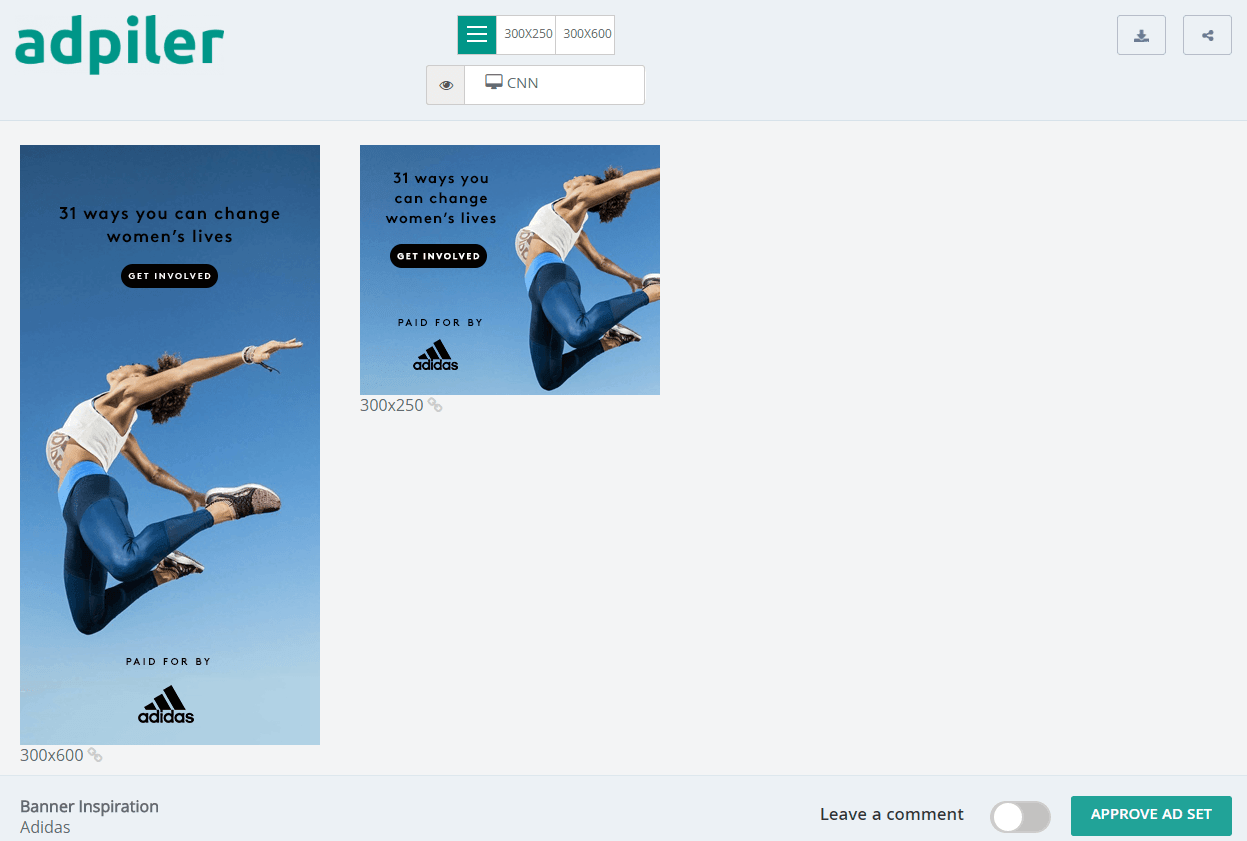Click the Banner Inspiration title

(x=89, y=806)
